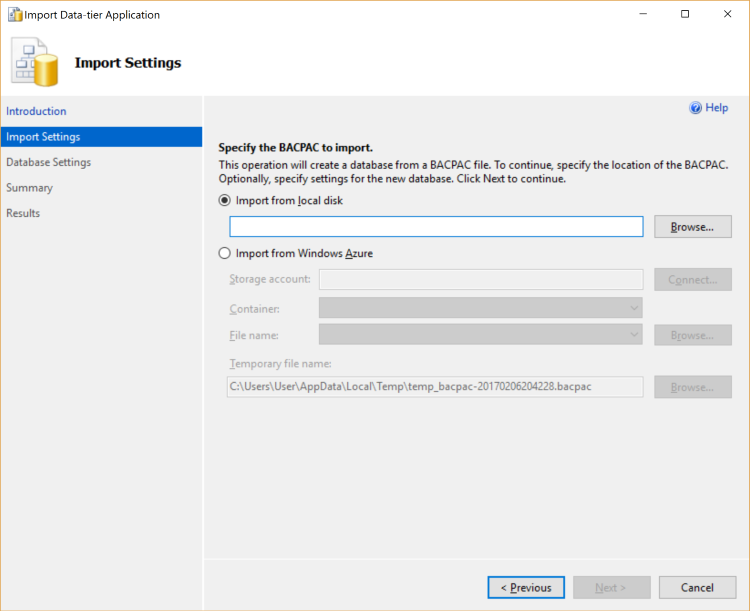Image resolution: width=750 pixels, height=611 pixels.
Task: Click the Storage account text field
Action: [480, 280]
